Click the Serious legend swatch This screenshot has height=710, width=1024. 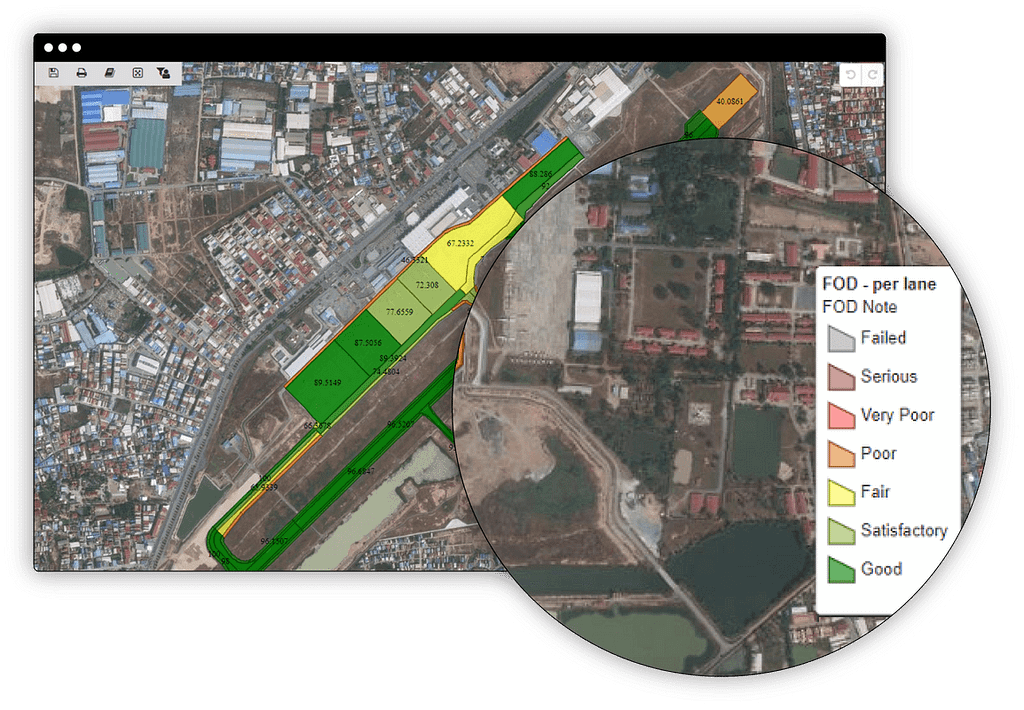(x=841, y=377)
